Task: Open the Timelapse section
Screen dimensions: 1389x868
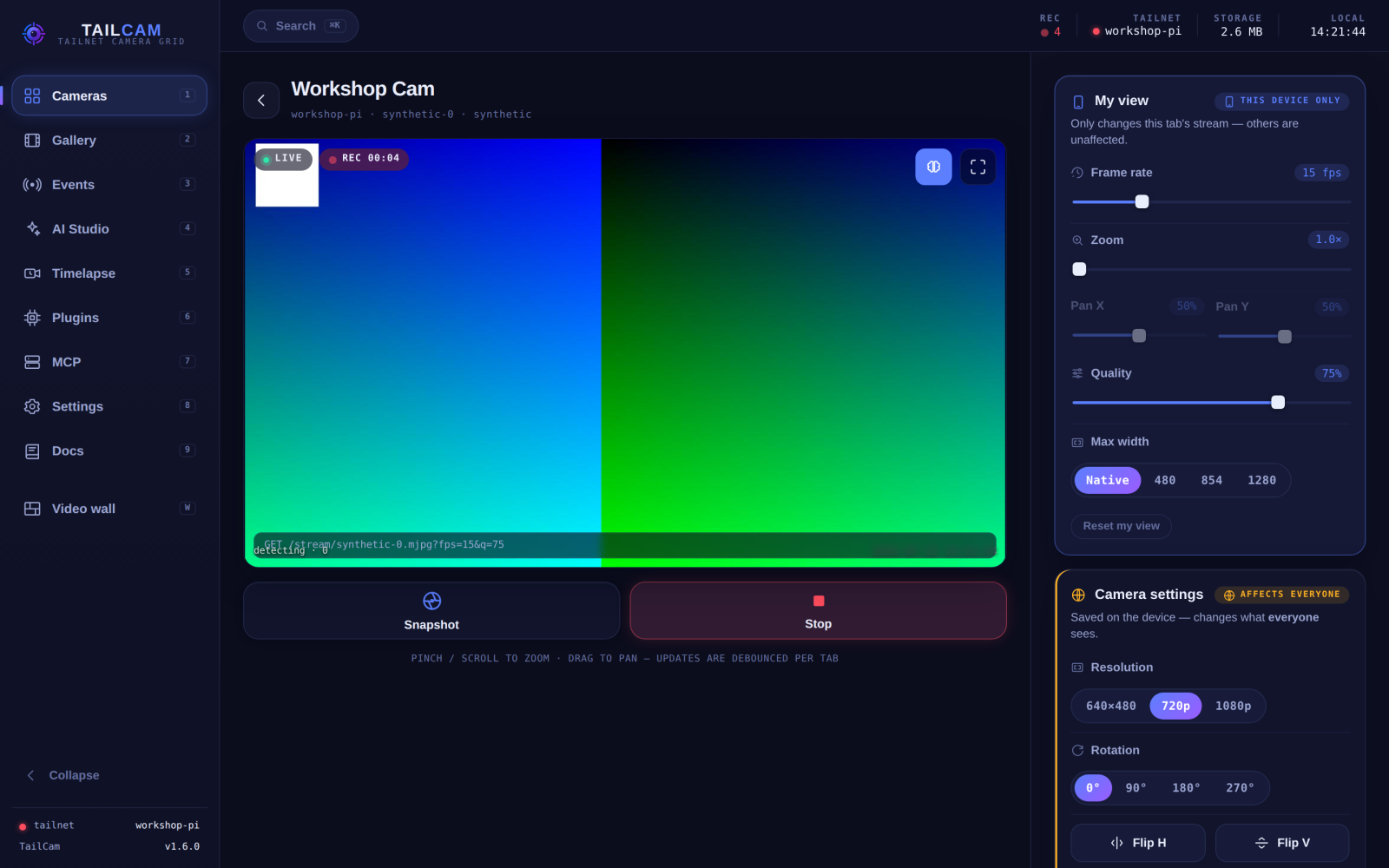Action: point(109,273)
